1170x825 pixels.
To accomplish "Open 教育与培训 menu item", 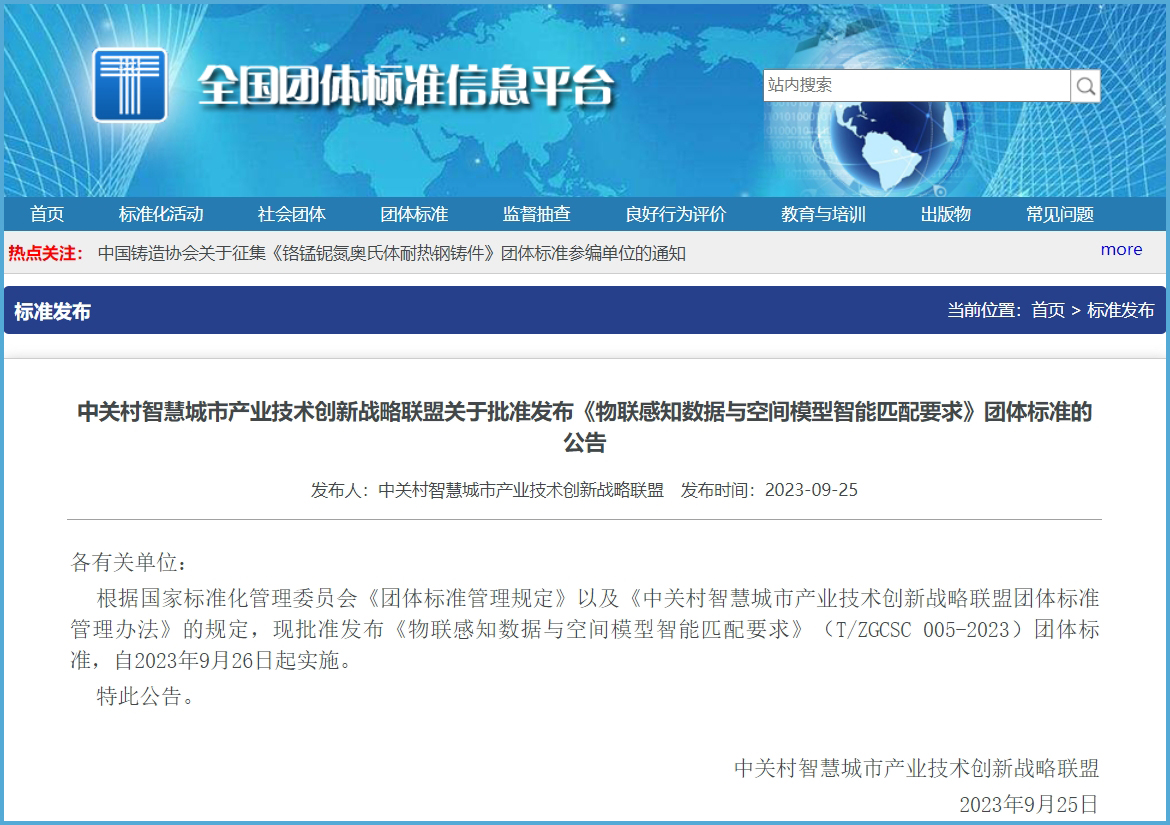I will point(823,214).
